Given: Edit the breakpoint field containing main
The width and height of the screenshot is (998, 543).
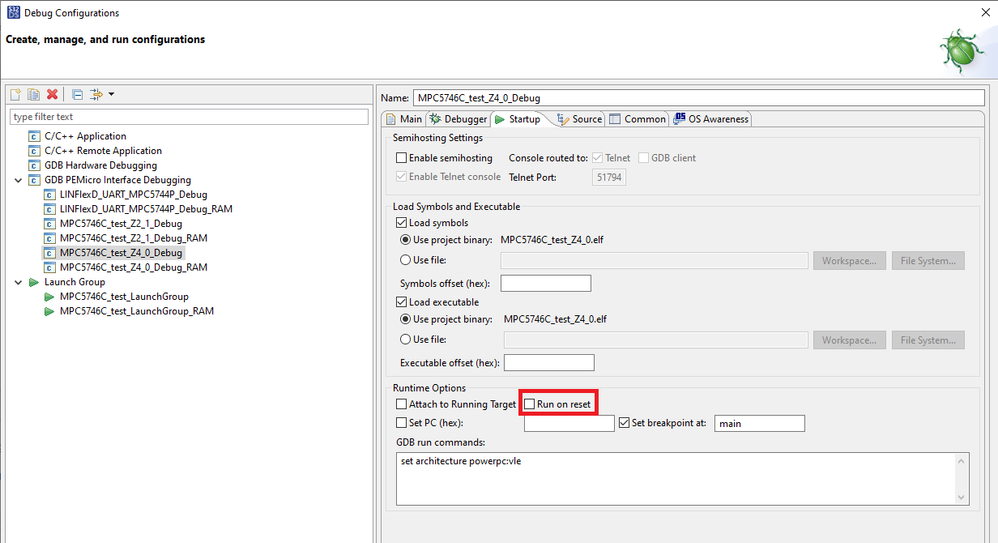Looking at the screenshot, I should point(759,423).
